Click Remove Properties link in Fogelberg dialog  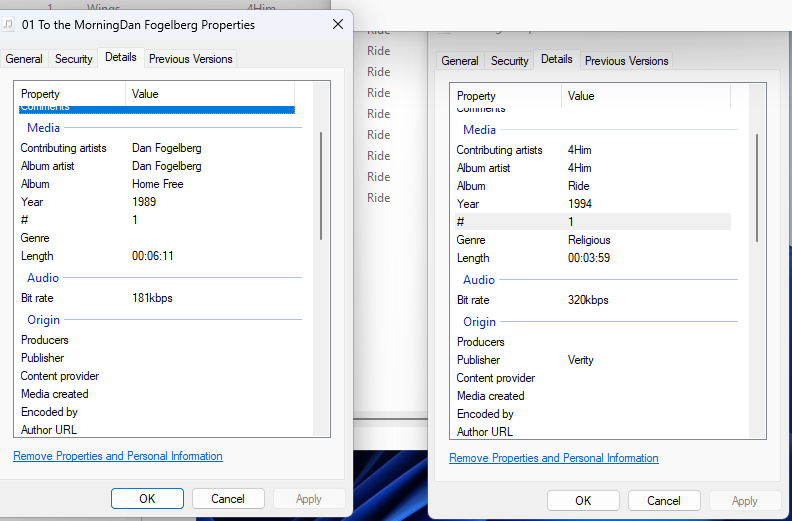118,456
